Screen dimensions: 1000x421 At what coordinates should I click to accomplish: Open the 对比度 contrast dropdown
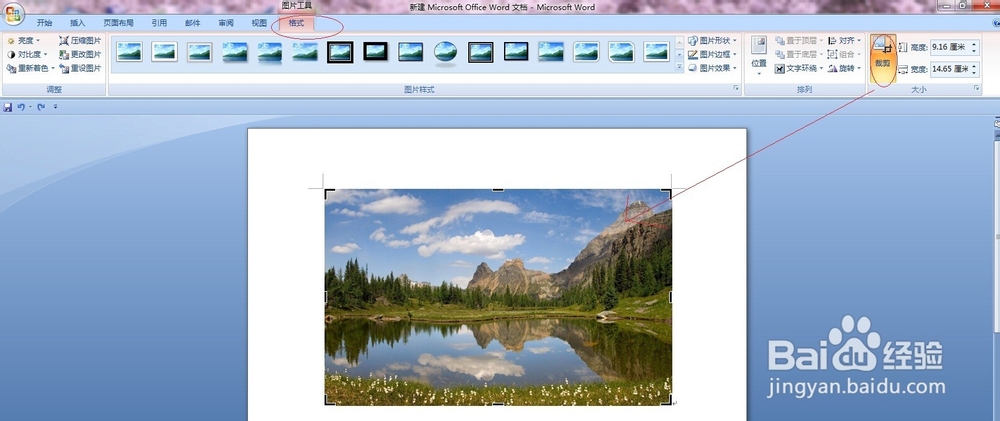point(27,54)
